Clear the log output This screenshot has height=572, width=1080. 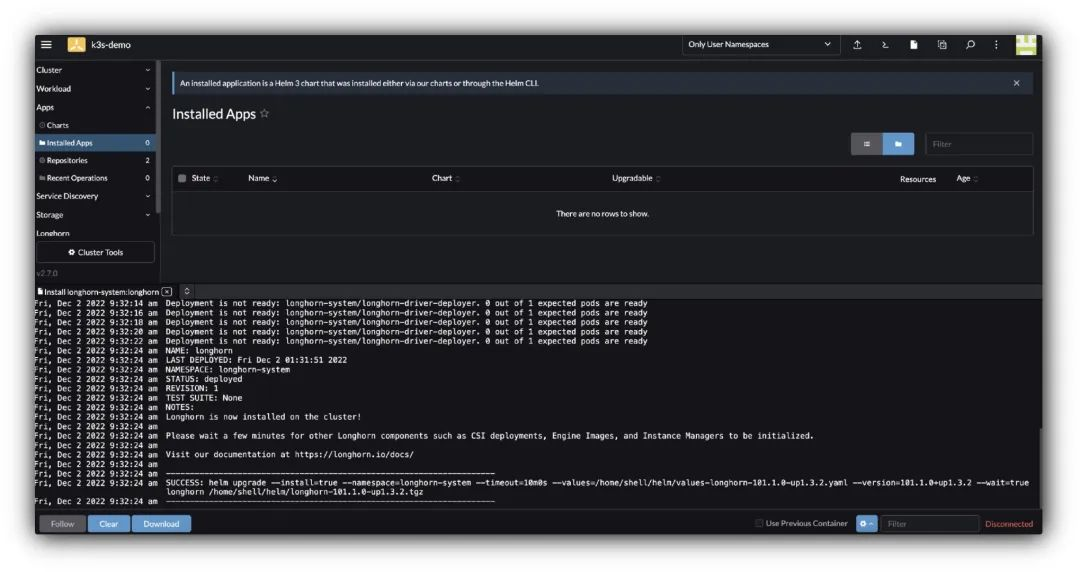tap(109, 524)
